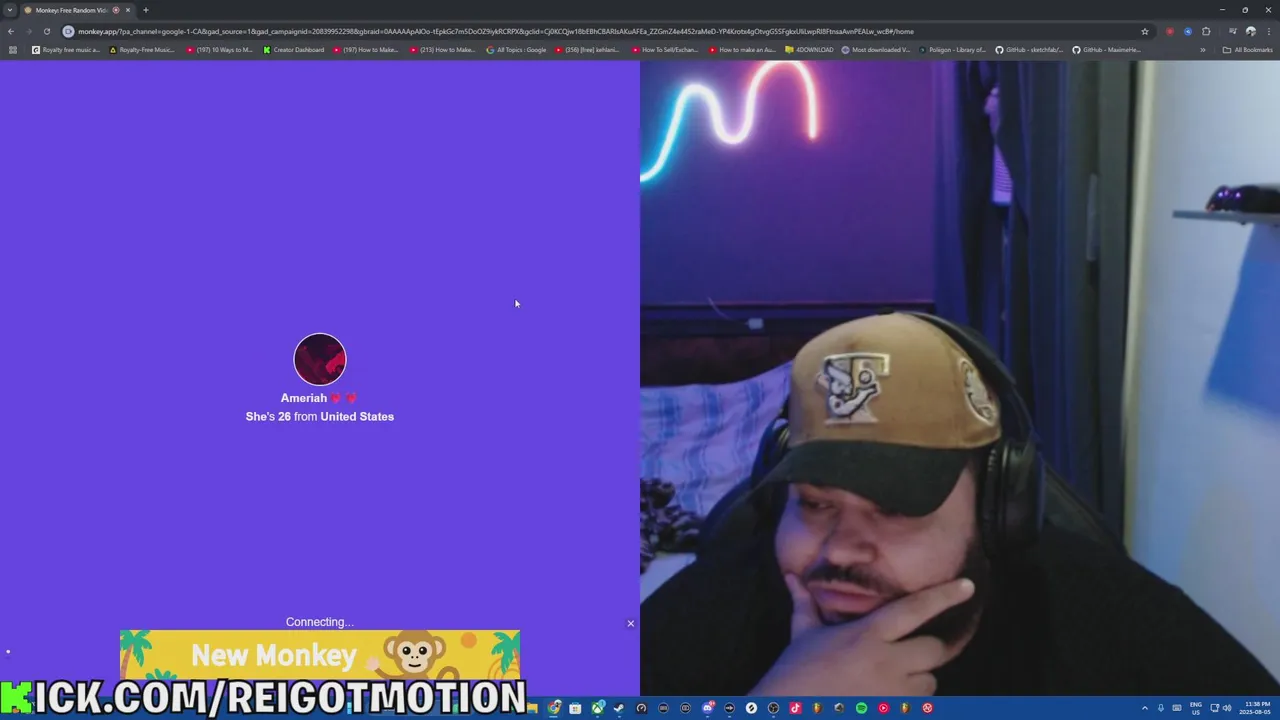
Task: Open the 10 Ways to M... bookmark
Action: [220, 50]
